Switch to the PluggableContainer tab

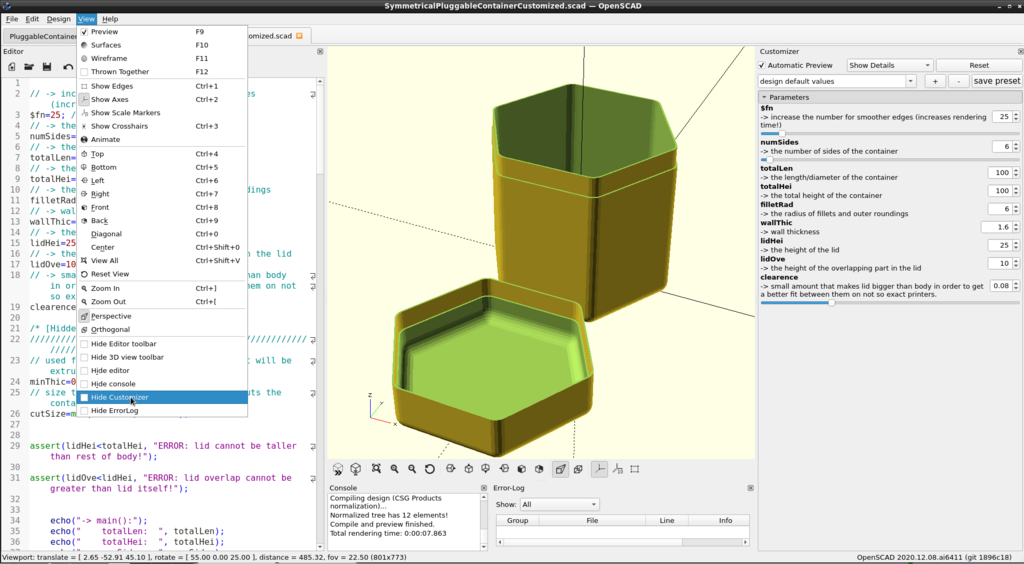pos(40,37)
